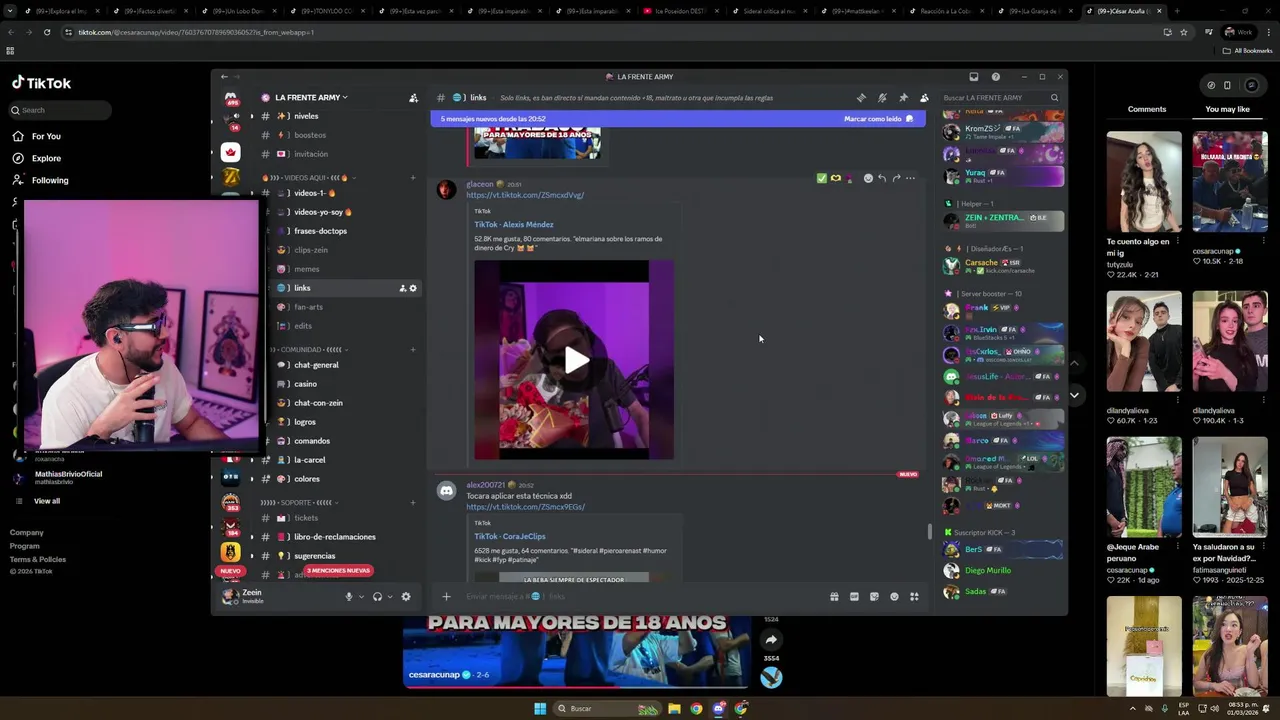This screenshot has width=1280, height=720.
Task: Open Chrome from the Windows taskbar
Action: [x=696, y=709]
